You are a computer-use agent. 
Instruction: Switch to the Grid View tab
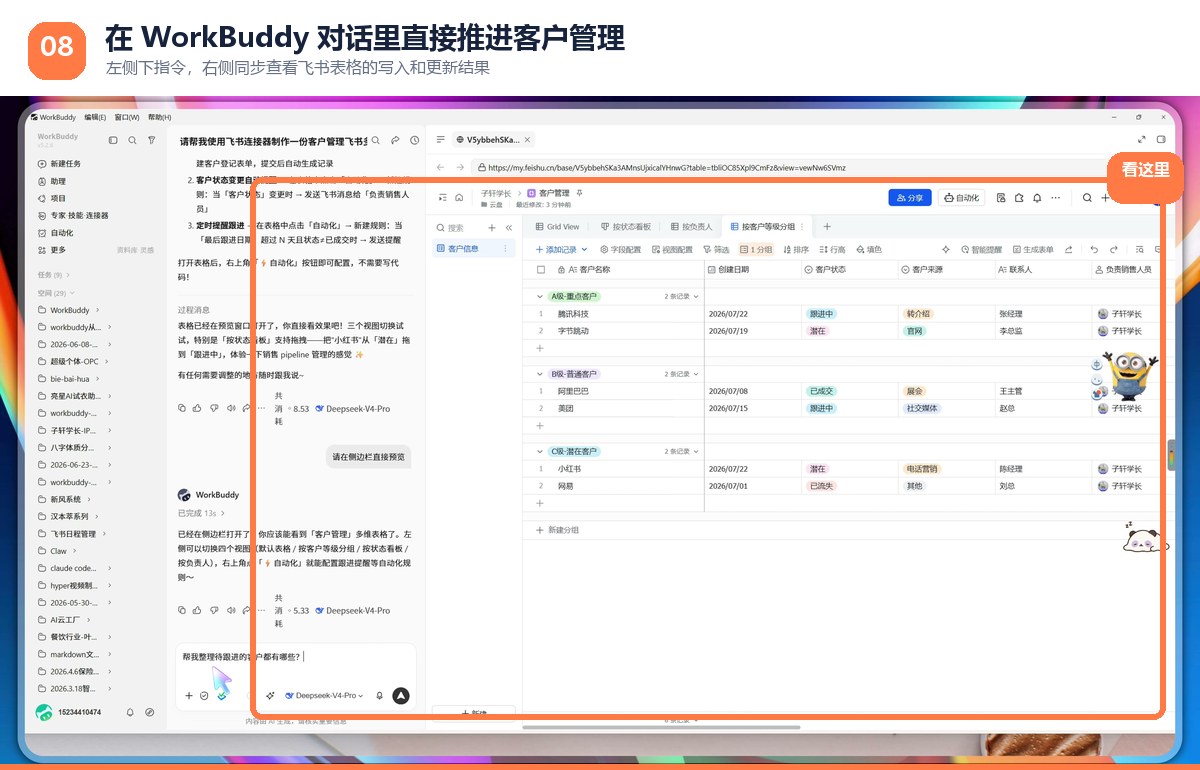point(557,227)
